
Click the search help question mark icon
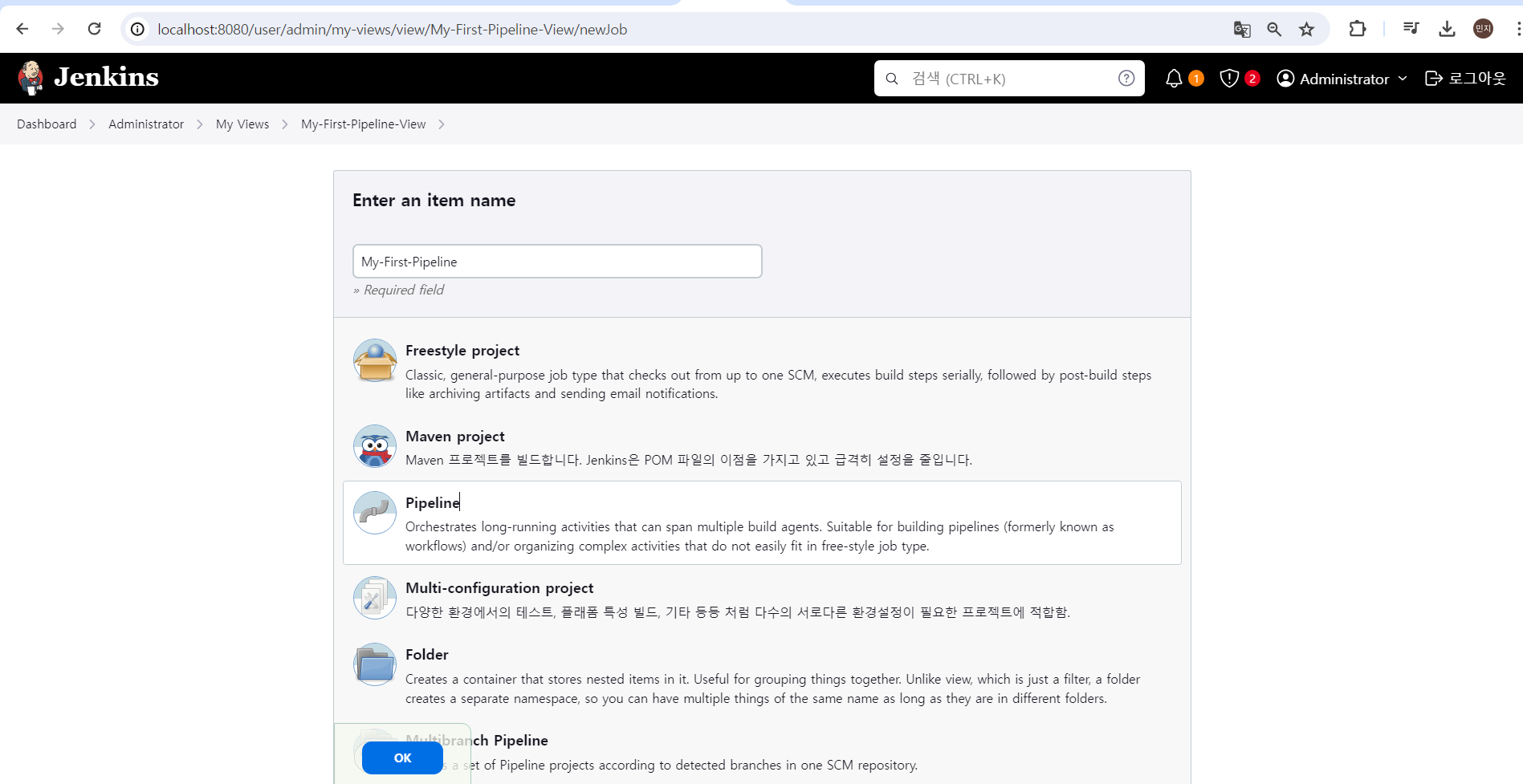pyautogui.click(x=1126, y=78)
